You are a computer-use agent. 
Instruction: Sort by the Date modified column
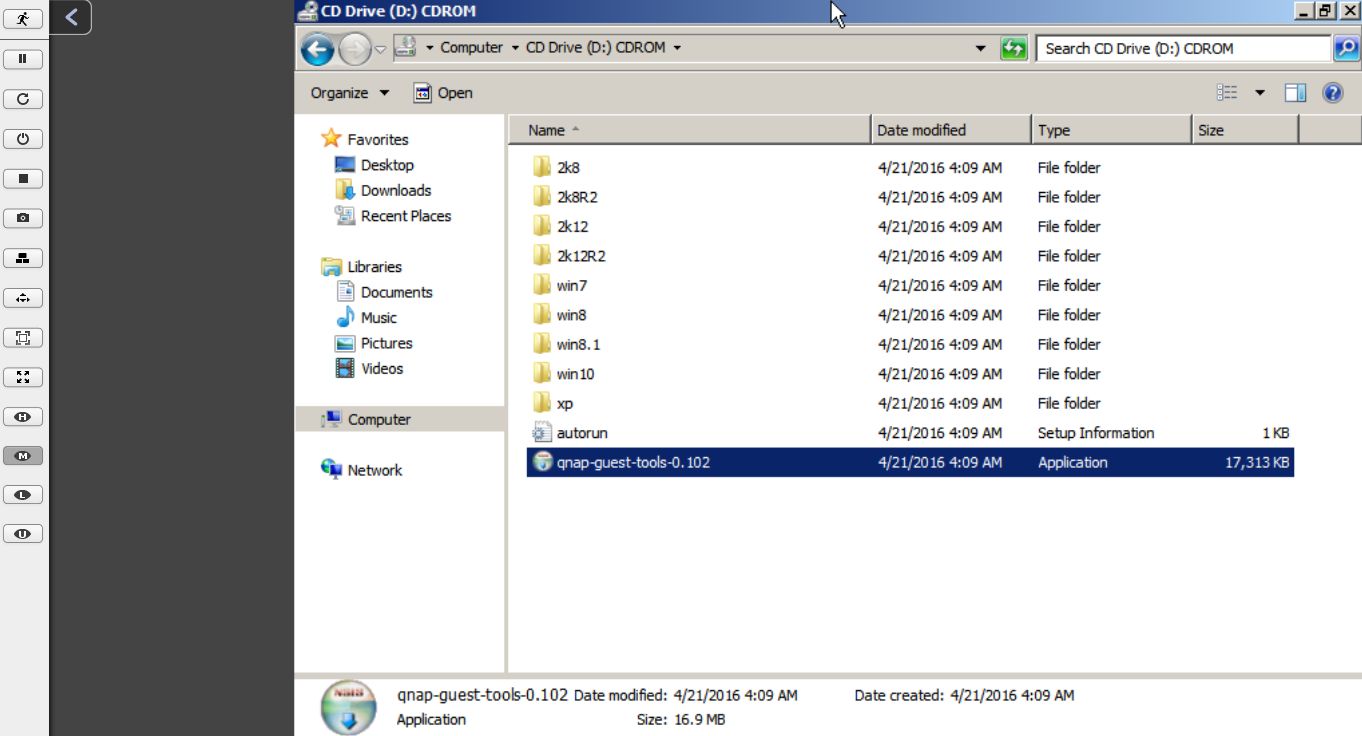pos(951,130)
